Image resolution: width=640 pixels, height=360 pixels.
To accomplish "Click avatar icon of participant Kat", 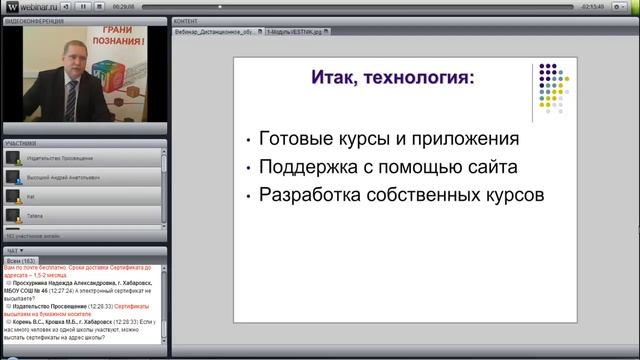I will [13, 197].
